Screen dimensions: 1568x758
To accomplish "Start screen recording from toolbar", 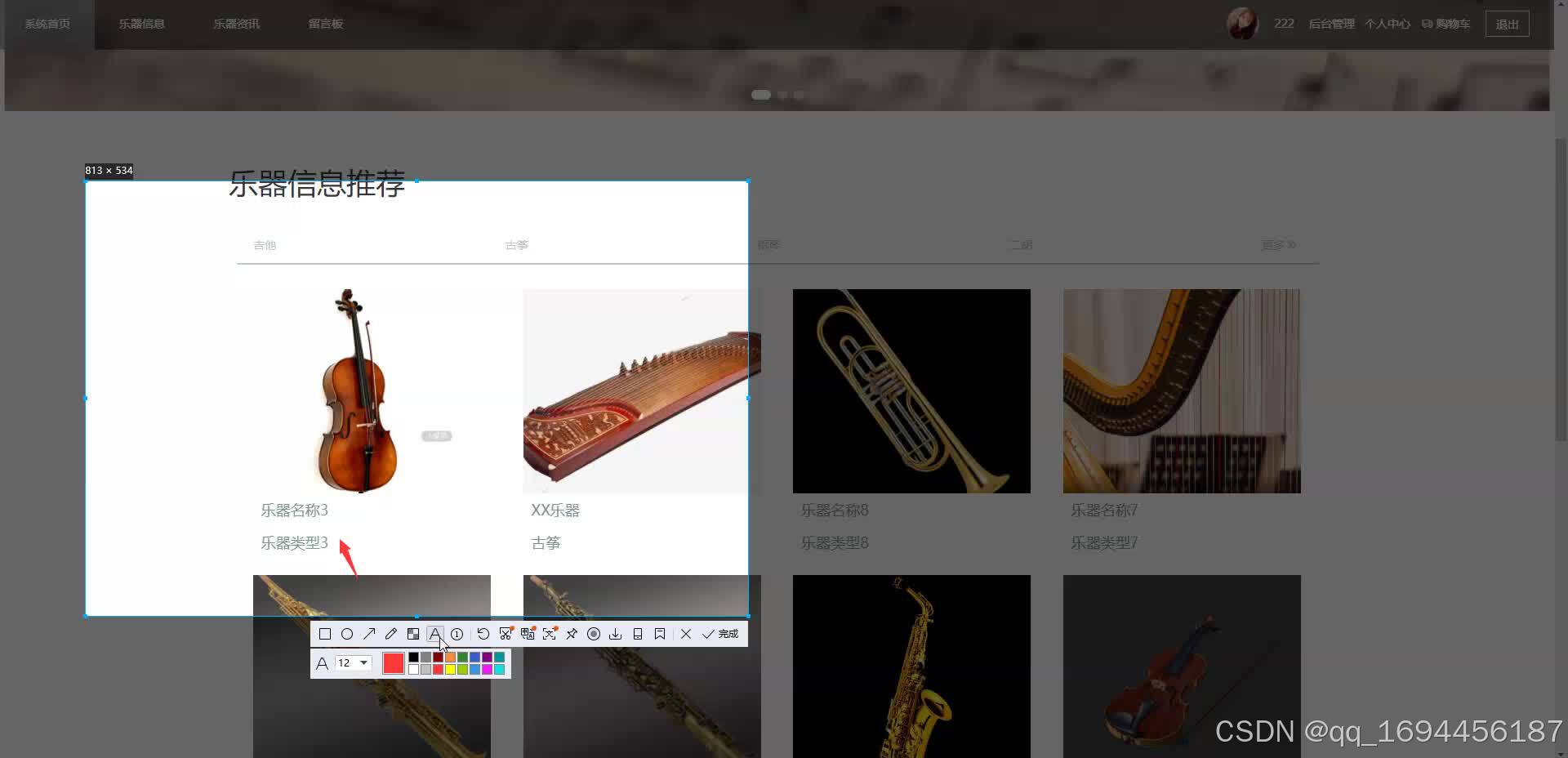I will 594,634.
